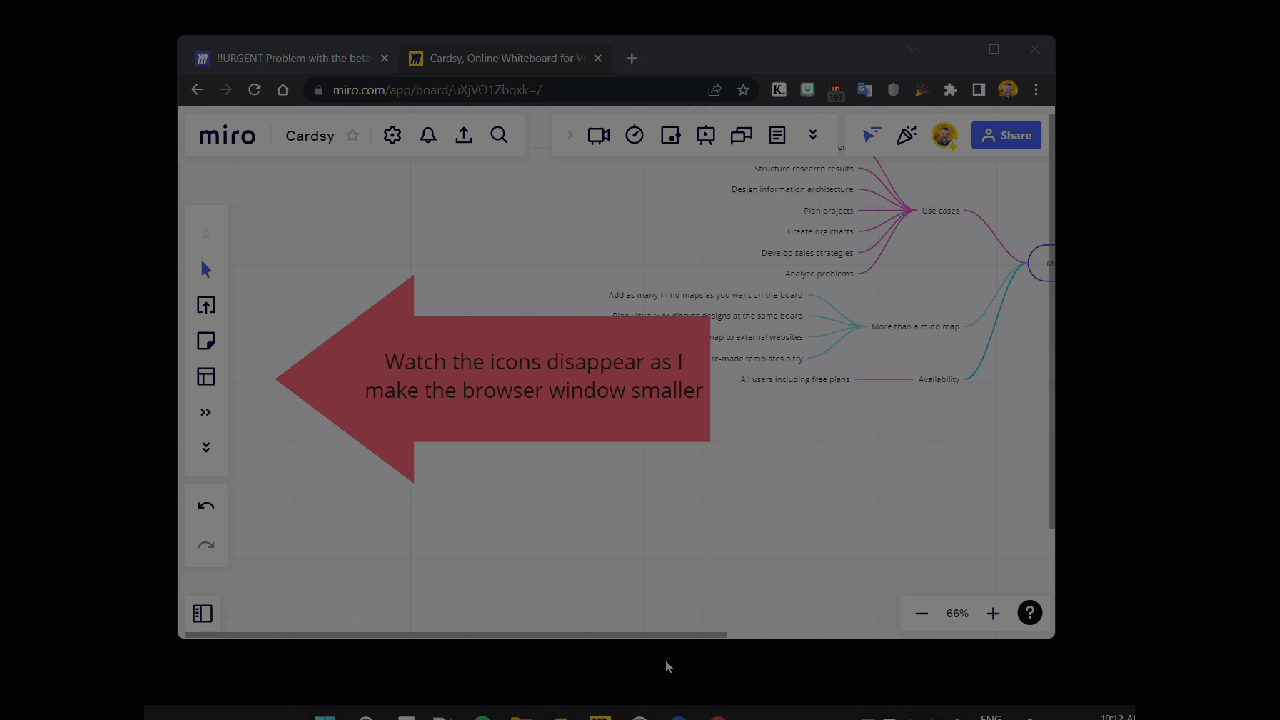The width and height of the screenshot is (1280, 720).
Task: Toggle collaborators' cursors icon
Action: pyautogui.click(x=872, y=135)
